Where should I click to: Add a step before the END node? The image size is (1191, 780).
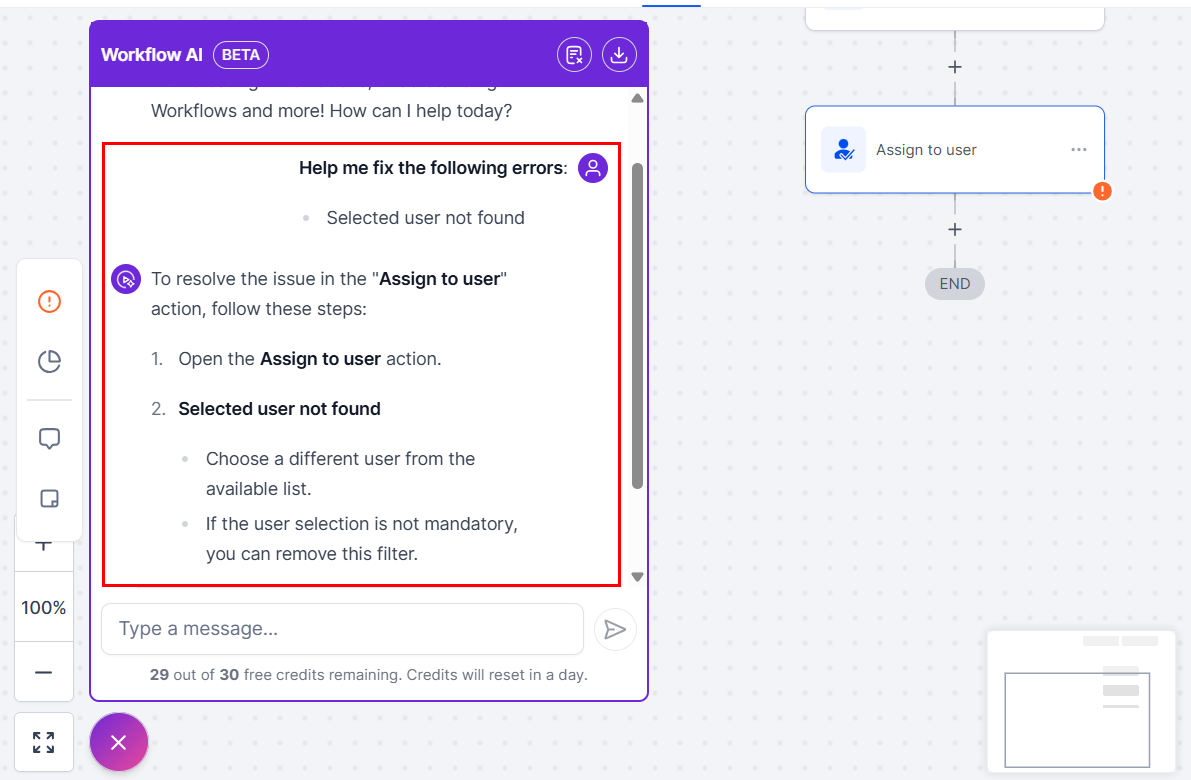(x=955, y=230)
